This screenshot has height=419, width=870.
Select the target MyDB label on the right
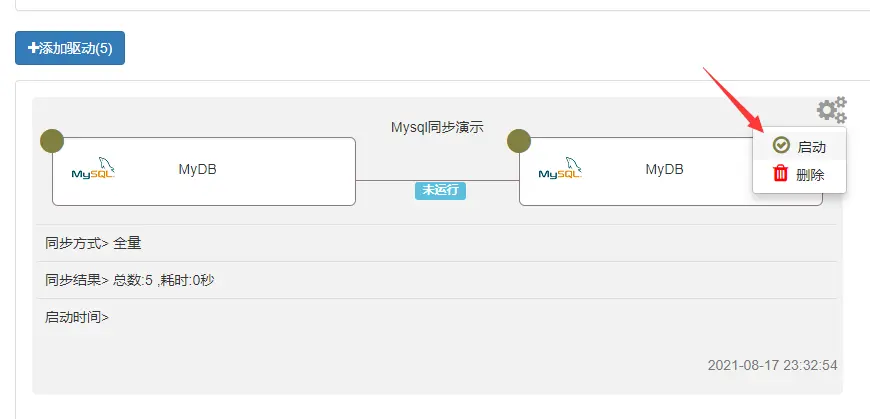(x=664, y=169)
